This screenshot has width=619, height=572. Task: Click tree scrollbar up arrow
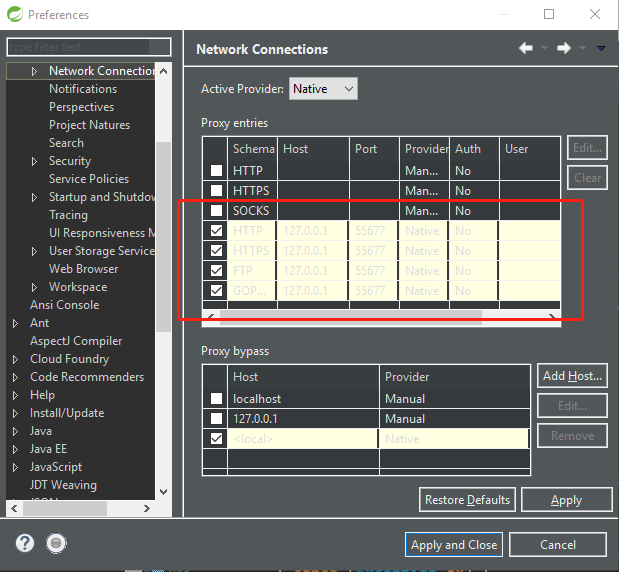point(163,71)
